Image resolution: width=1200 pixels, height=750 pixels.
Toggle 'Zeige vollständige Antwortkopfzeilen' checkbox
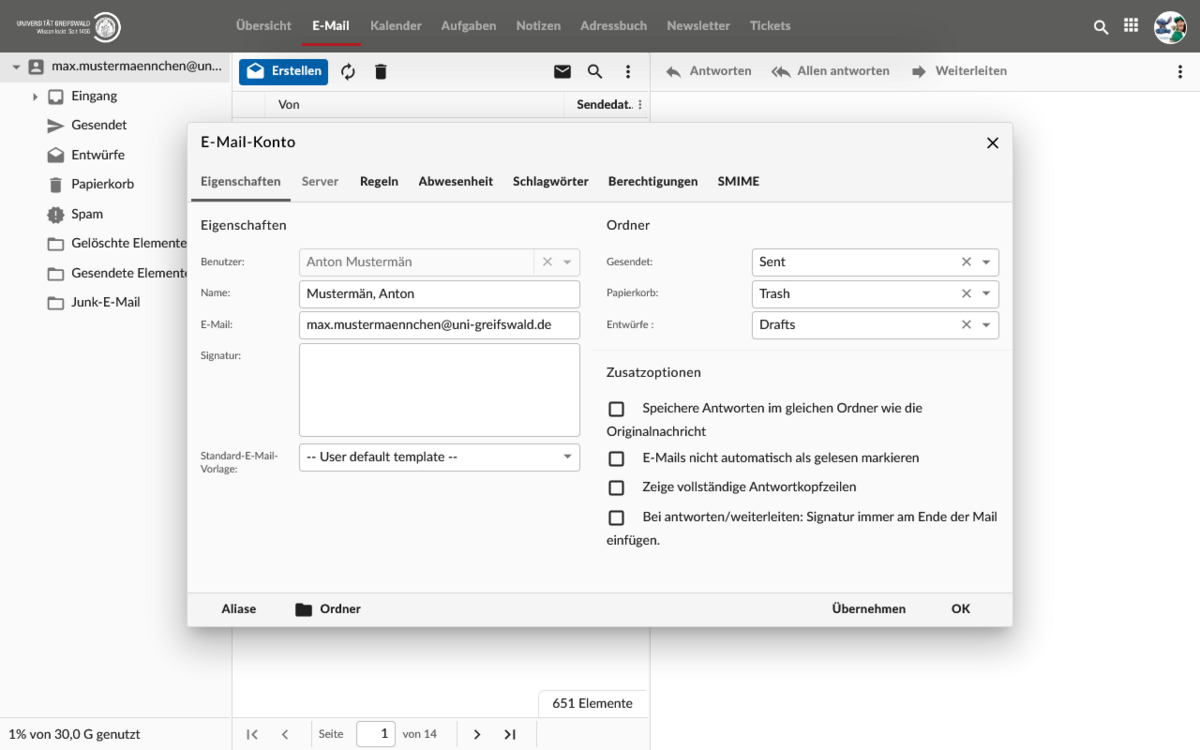616,488
